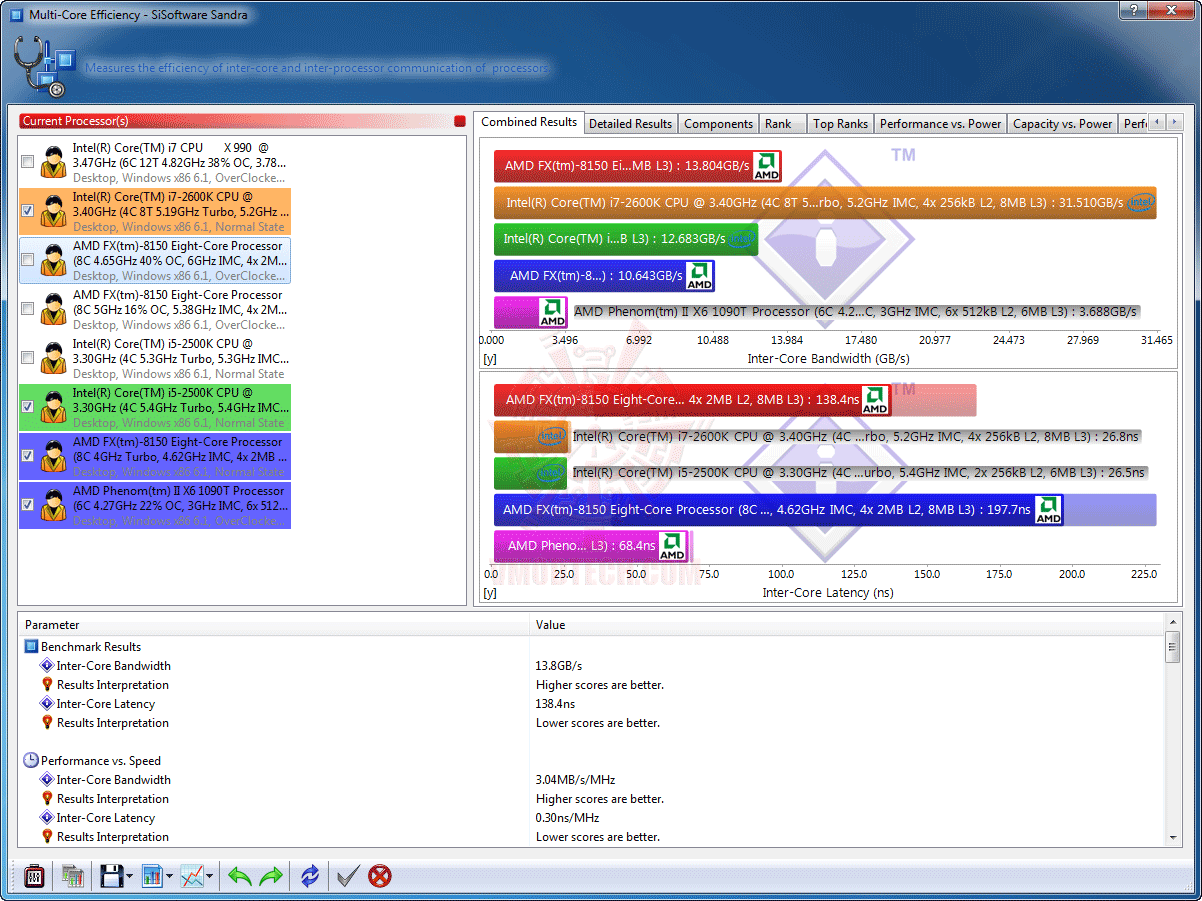Click the red cancel X icon
Image resolution: width=1202 pixels, height=901 pixels.
(379, 877)
